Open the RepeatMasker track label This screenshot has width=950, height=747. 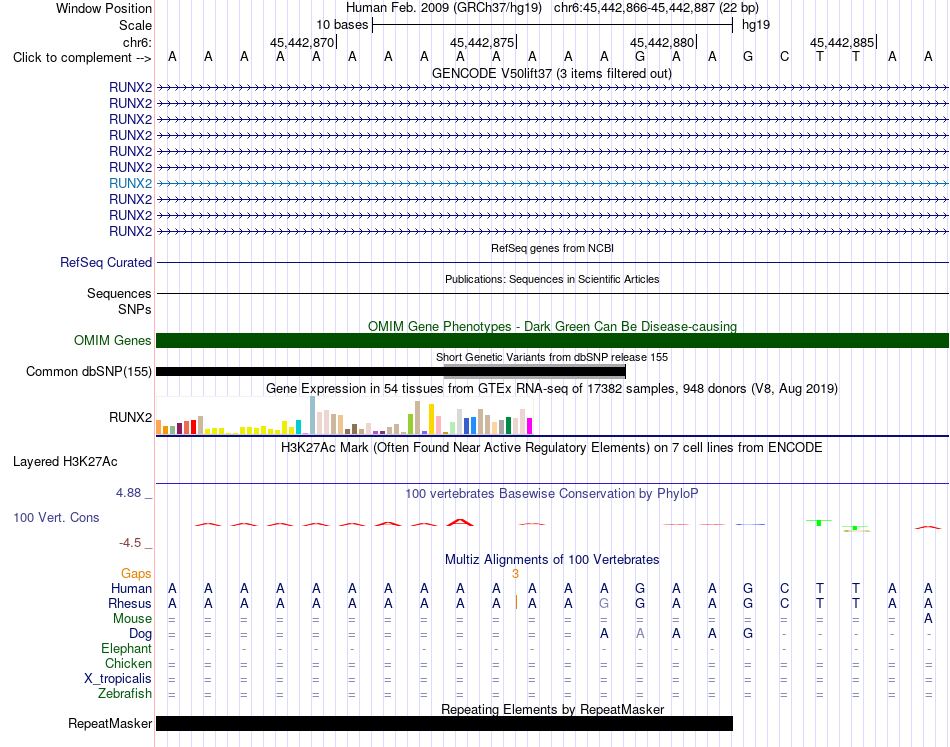(110, 723)
